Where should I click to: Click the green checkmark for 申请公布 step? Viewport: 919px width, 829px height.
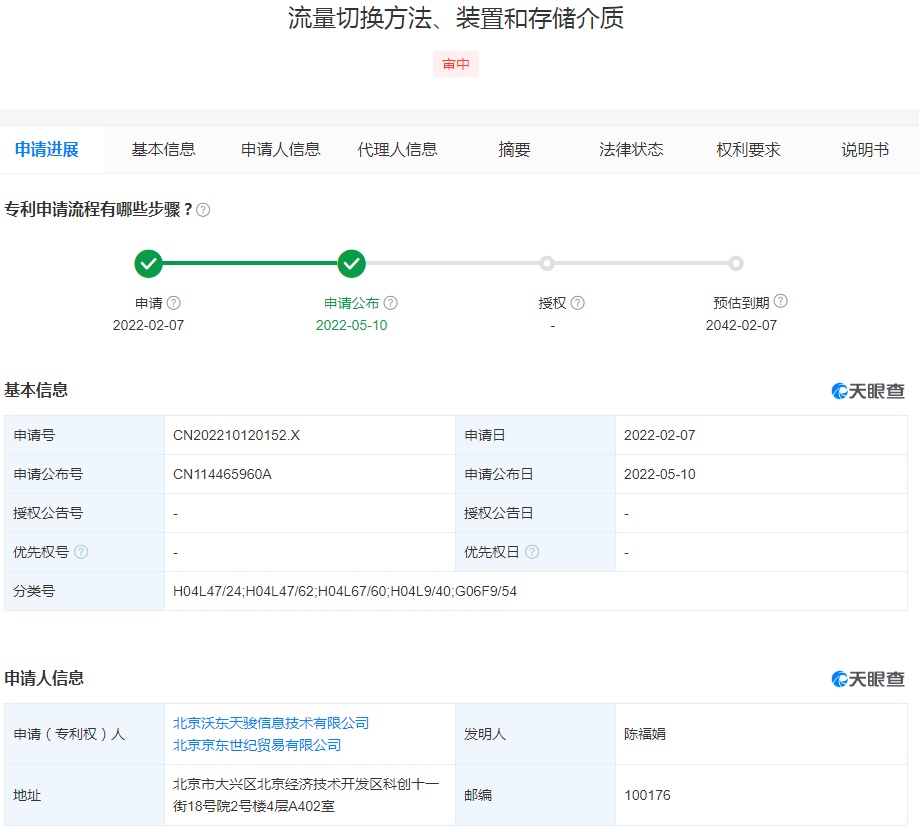(x=352, y=264)
